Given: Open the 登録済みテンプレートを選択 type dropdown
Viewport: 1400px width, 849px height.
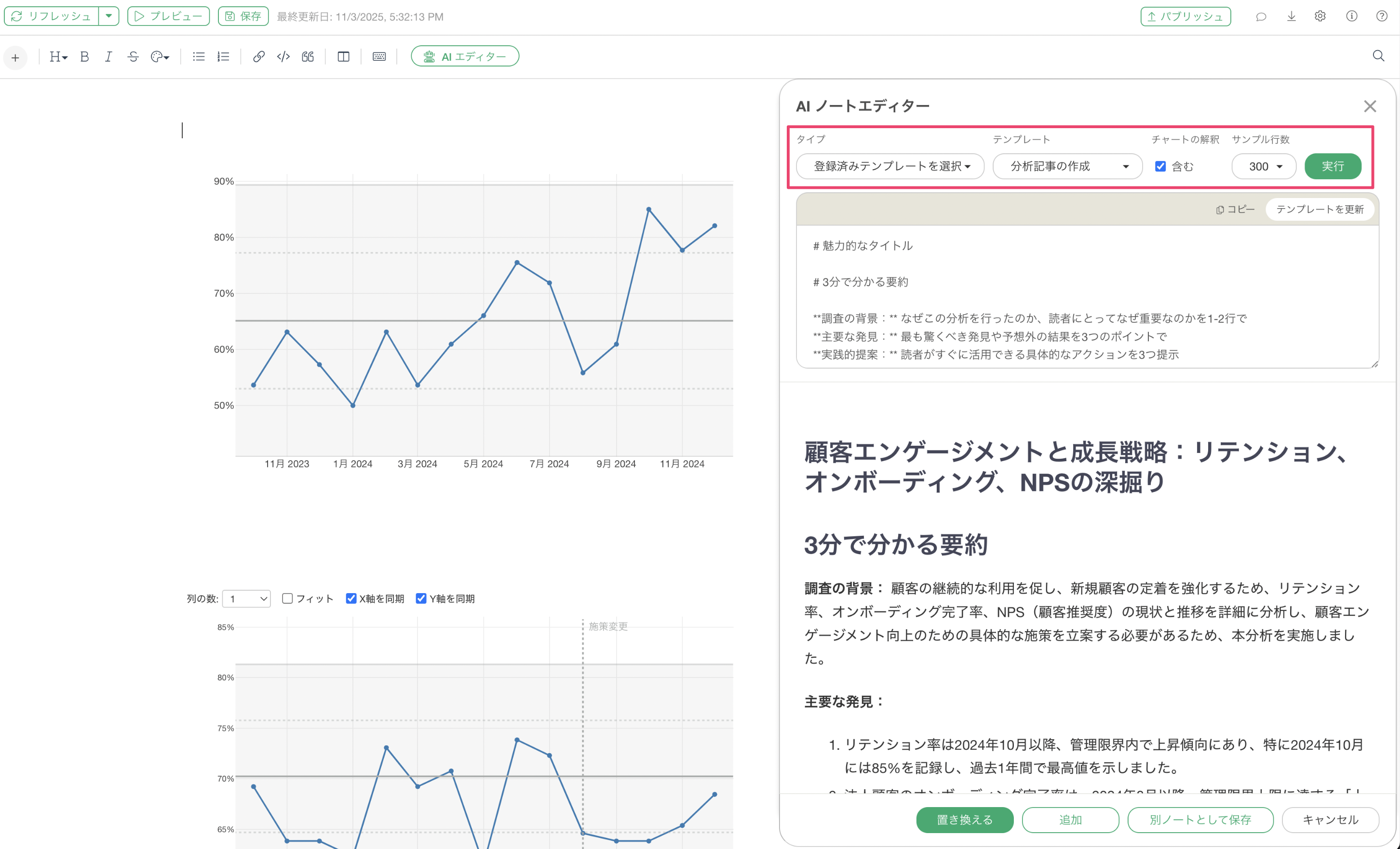Looking at the screenshot, I should 890,166.
